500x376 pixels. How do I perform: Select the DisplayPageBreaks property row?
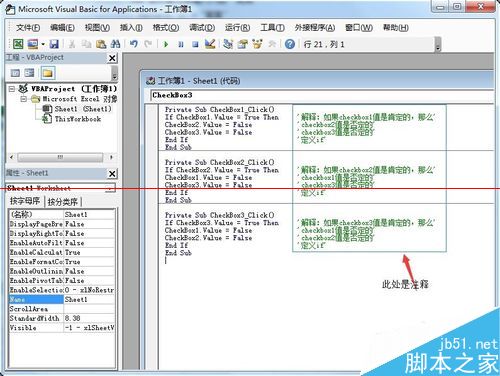click(62, 224)
